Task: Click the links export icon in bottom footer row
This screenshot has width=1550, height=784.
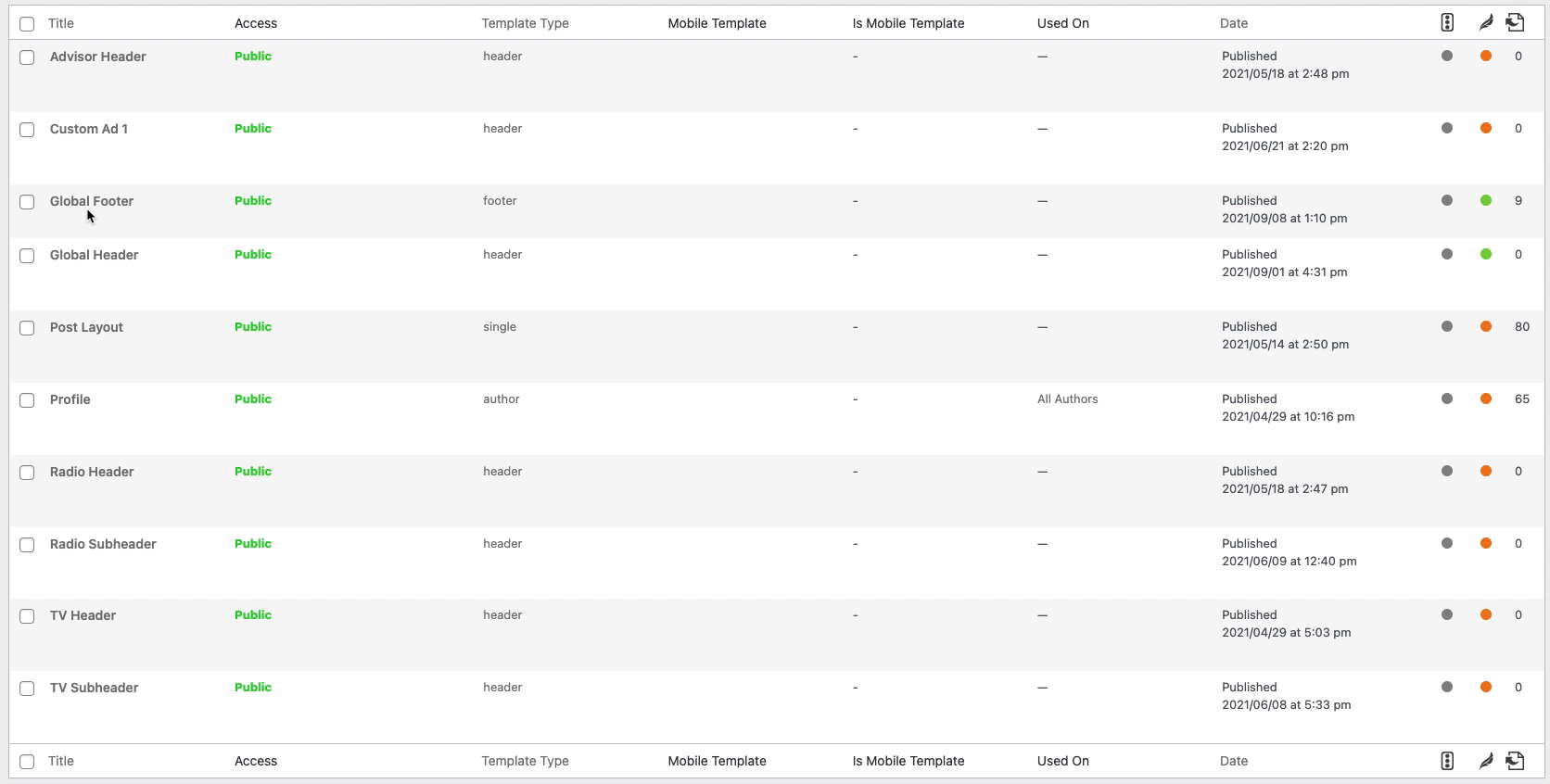Action: [x=1515, y=761]
